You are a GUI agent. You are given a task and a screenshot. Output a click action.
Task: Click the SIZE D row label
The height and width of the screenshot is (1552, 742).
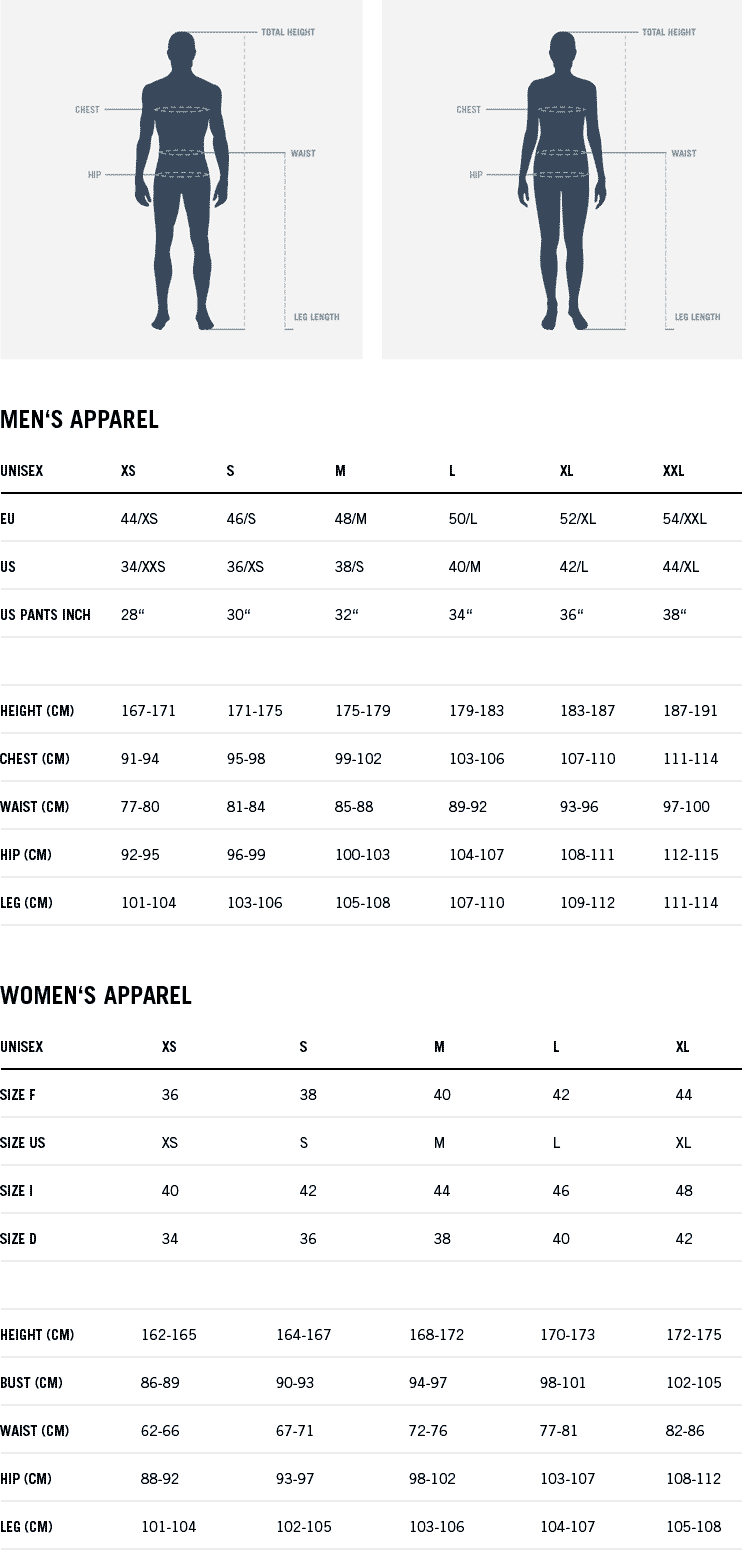click(x=19, y=1239)
